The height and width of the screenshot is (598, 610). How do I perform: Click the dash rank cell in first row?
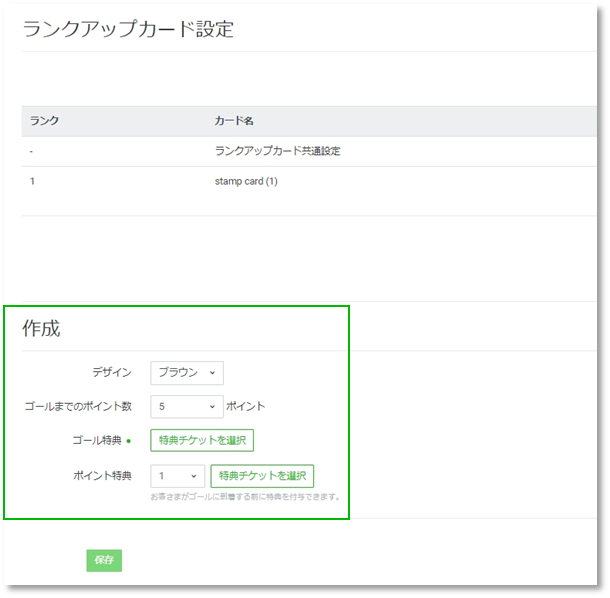click(33, 151)
